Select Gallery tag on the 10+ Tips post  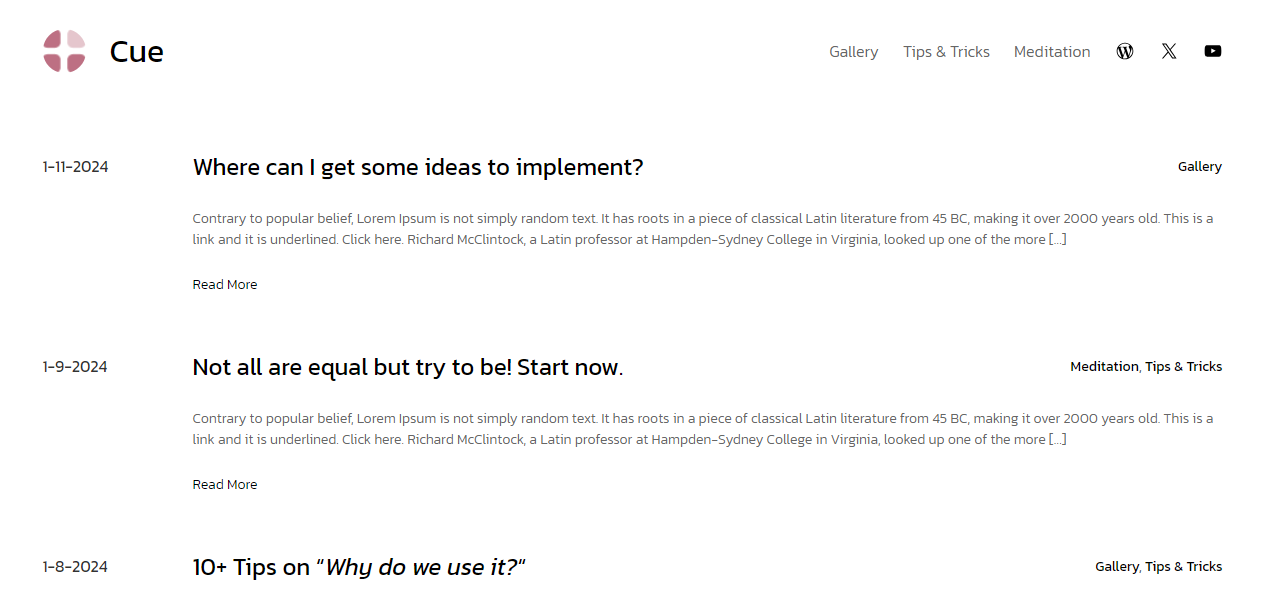pyautogui.click(x=1116, y=567)
